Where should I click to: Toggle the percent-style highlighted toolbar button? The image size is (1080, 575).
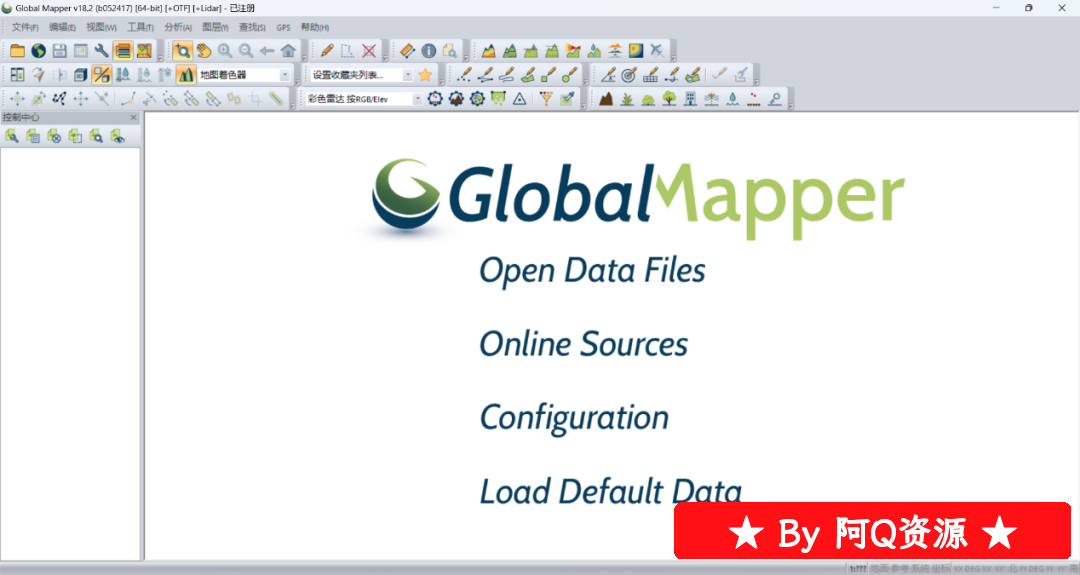click(102, 74)
